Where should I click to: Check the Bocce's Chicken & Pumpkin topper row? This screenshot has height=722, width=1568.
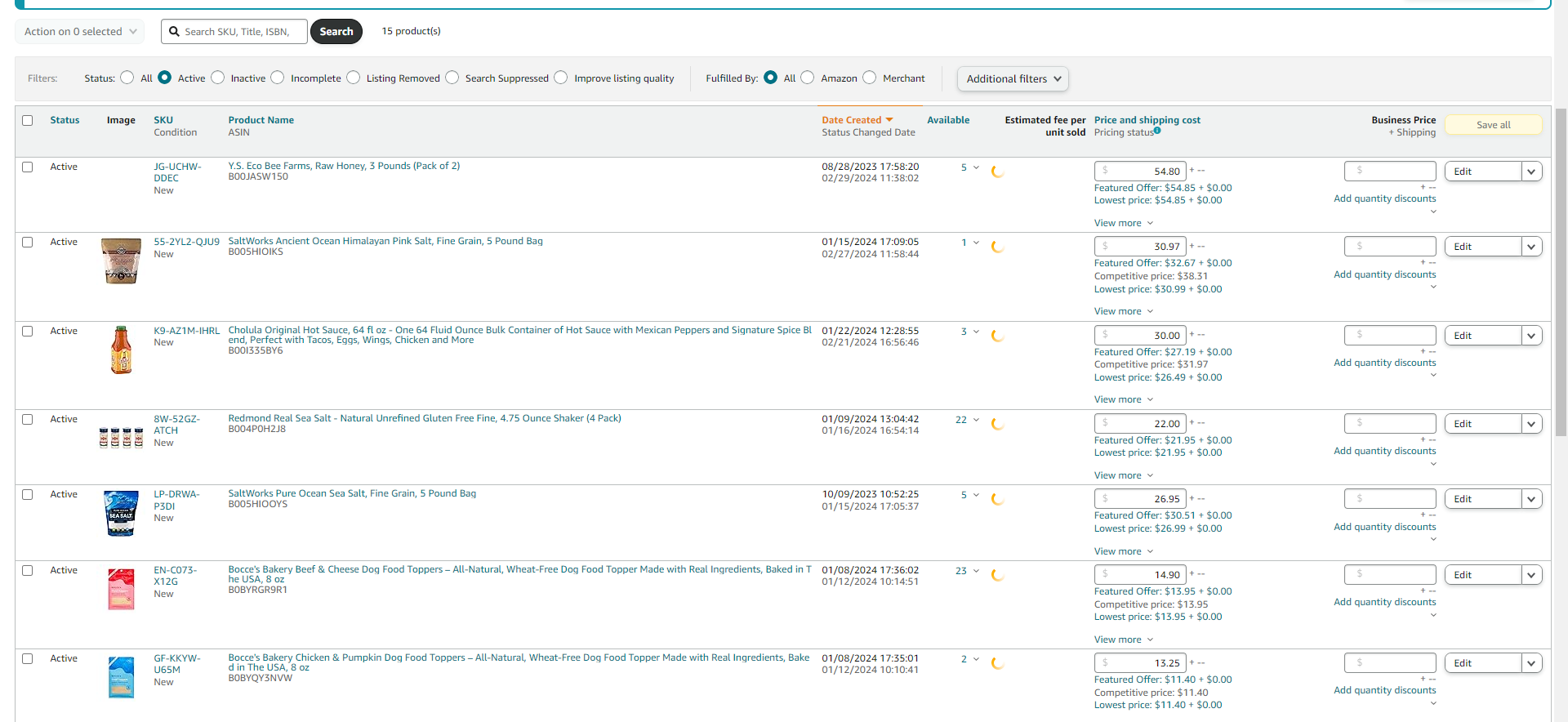click(28, 659)
